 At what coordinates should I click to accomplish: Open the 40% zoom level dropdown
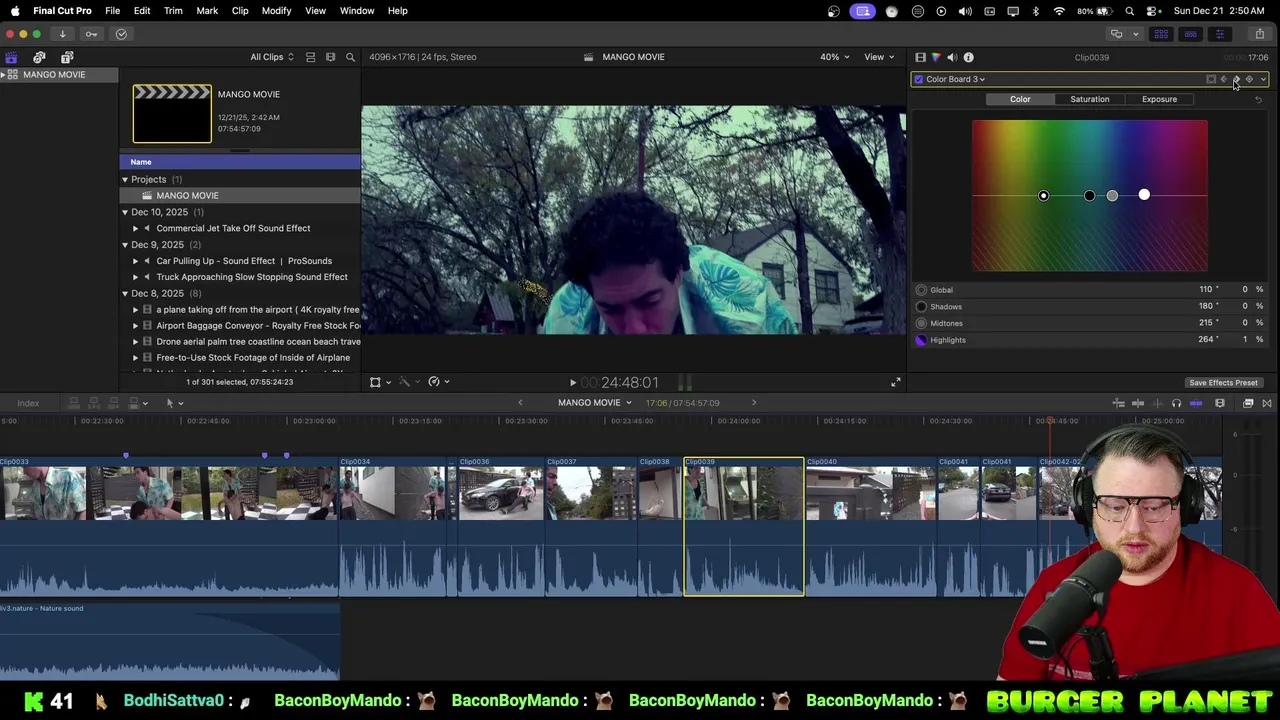(835, 57)
